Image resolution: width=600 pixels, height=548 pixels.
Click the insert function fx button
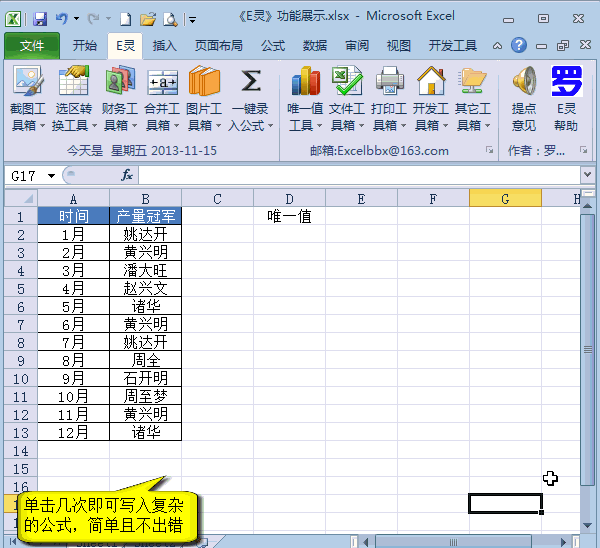coord(127,175)
